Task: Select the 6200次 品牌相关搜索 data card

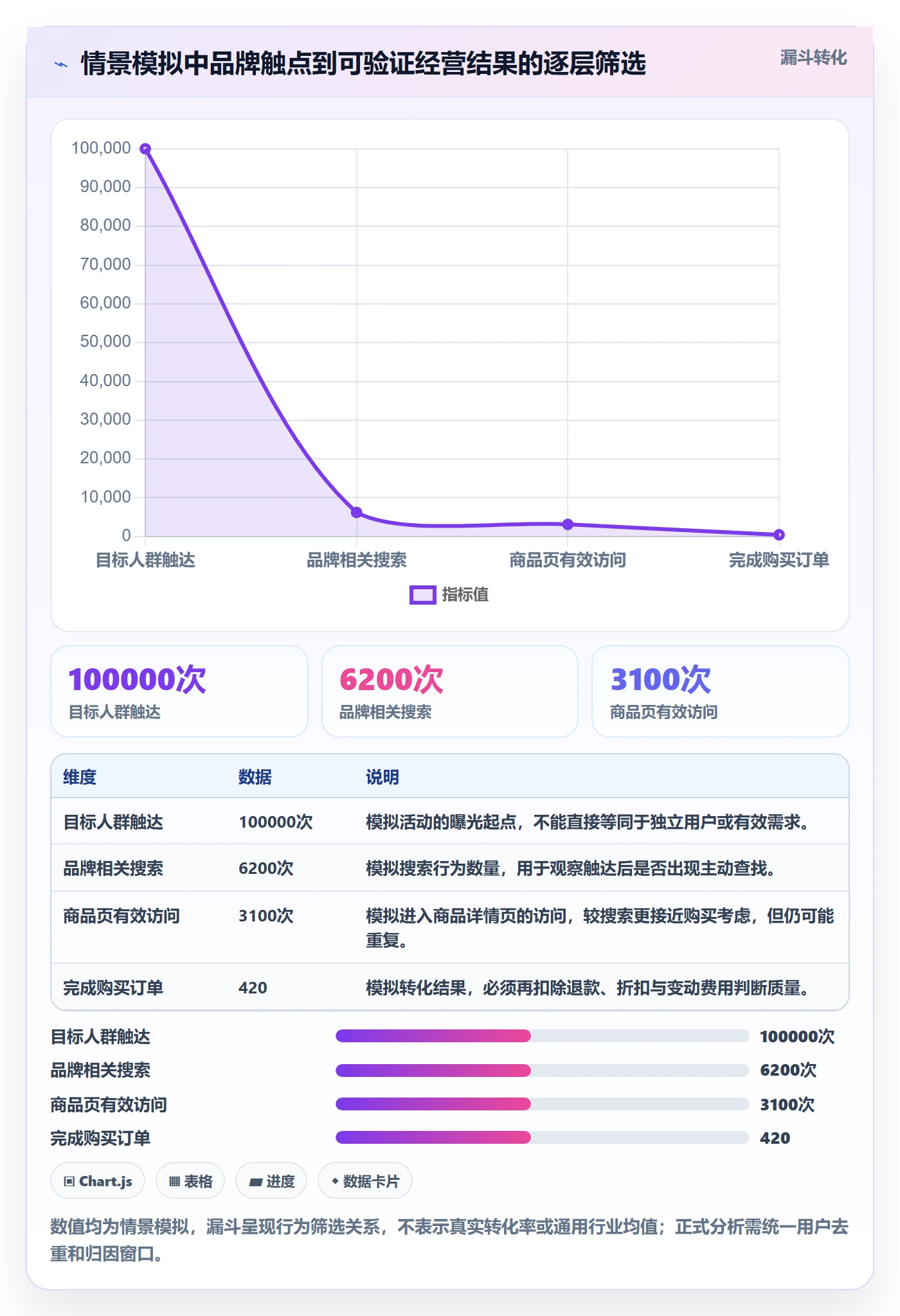Action: (450, 691)
